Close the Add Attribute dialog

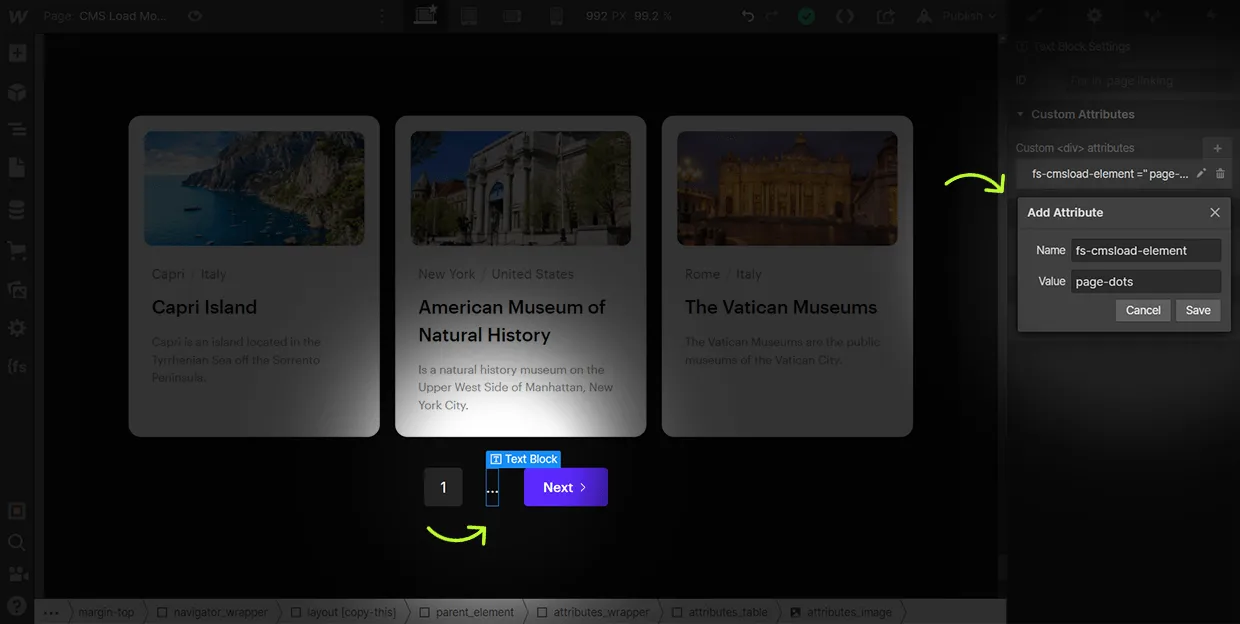pos(1215,212)
